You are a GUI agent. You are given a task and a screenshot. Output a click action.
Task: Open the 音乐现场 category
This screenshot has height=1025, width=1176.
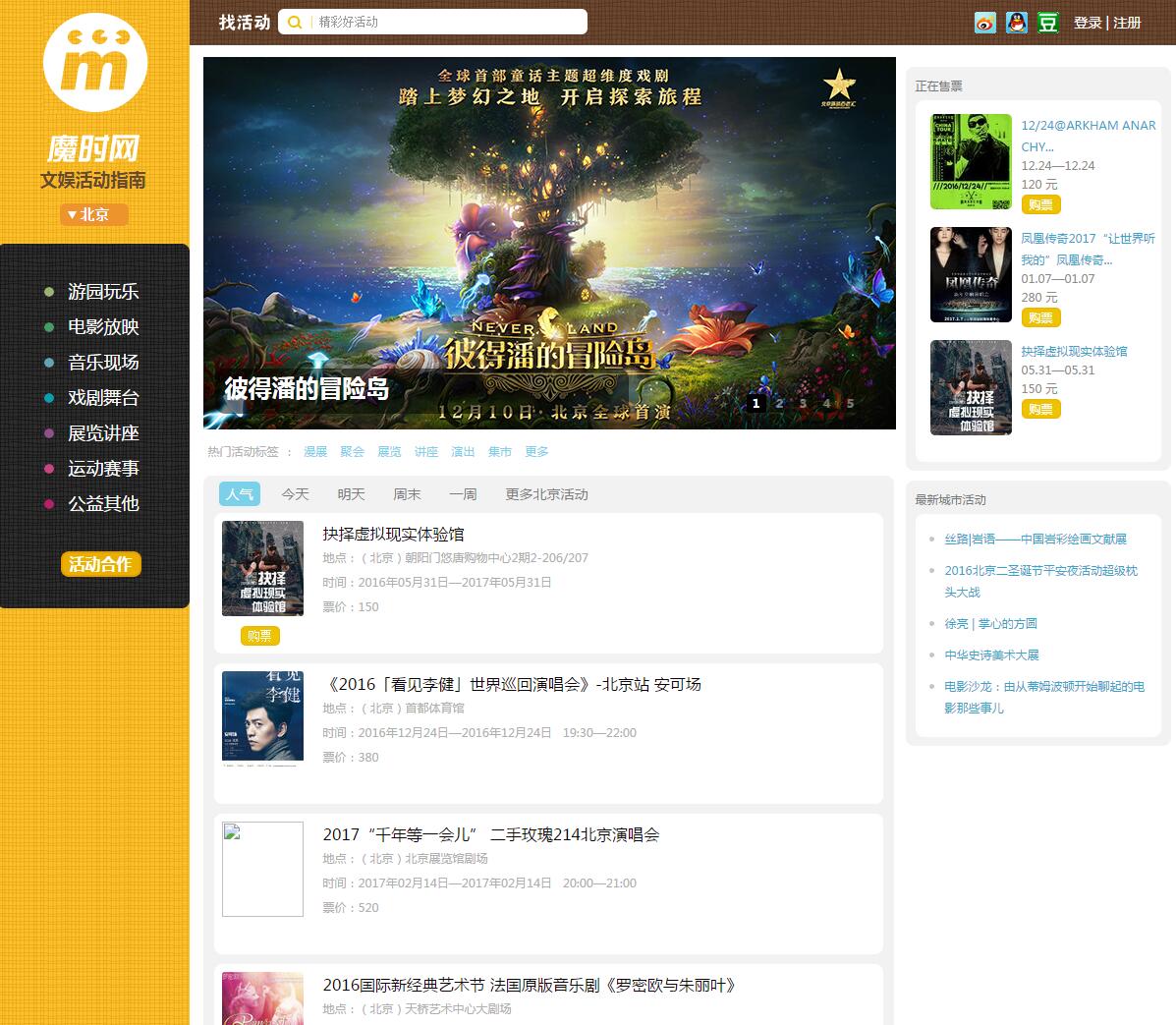pos(103,362)
